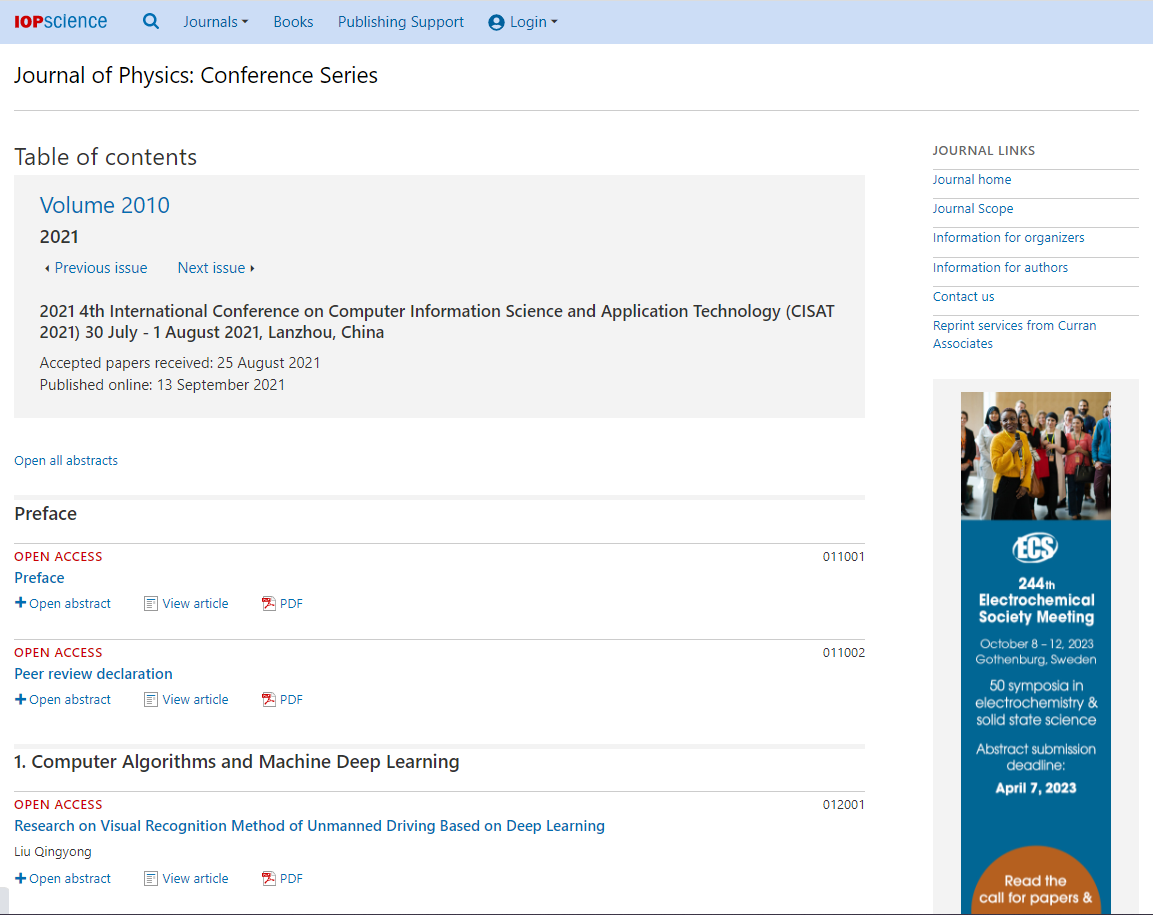Open the Preface article title link

[39, 578]
